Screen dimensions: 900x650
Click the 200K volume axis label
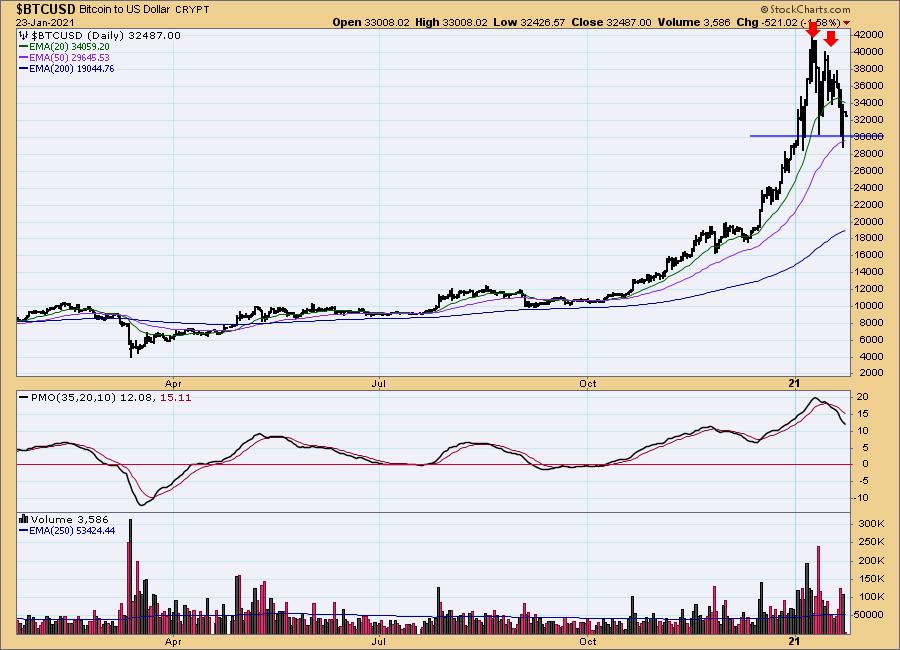click(x=871, y=560)
